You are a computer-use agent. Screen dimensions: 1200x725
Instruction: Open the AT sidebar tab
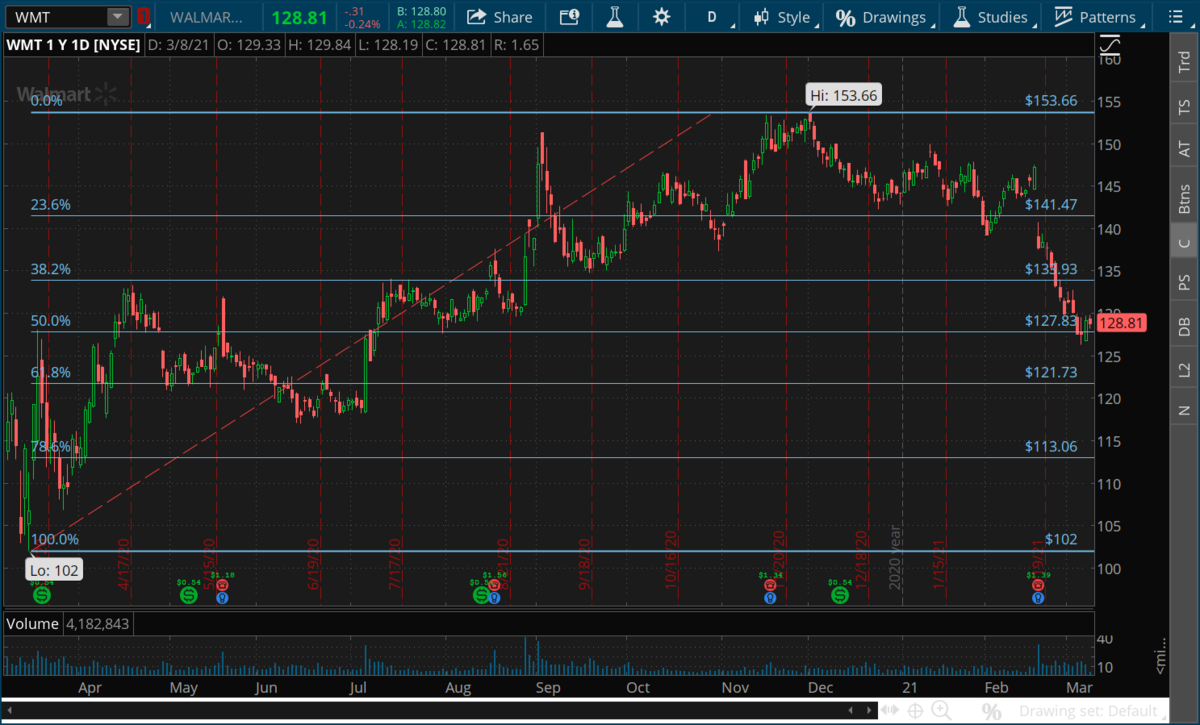1185,148
